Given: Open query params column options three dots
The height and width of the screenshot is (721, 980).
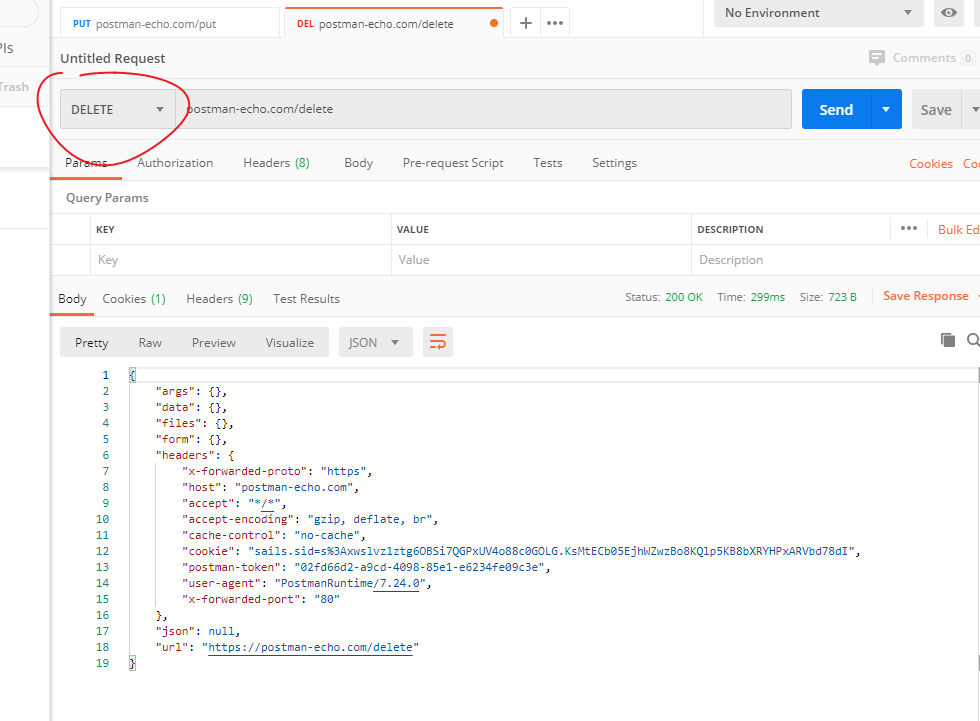Looking at the screenshot, I should click(909, 229).
